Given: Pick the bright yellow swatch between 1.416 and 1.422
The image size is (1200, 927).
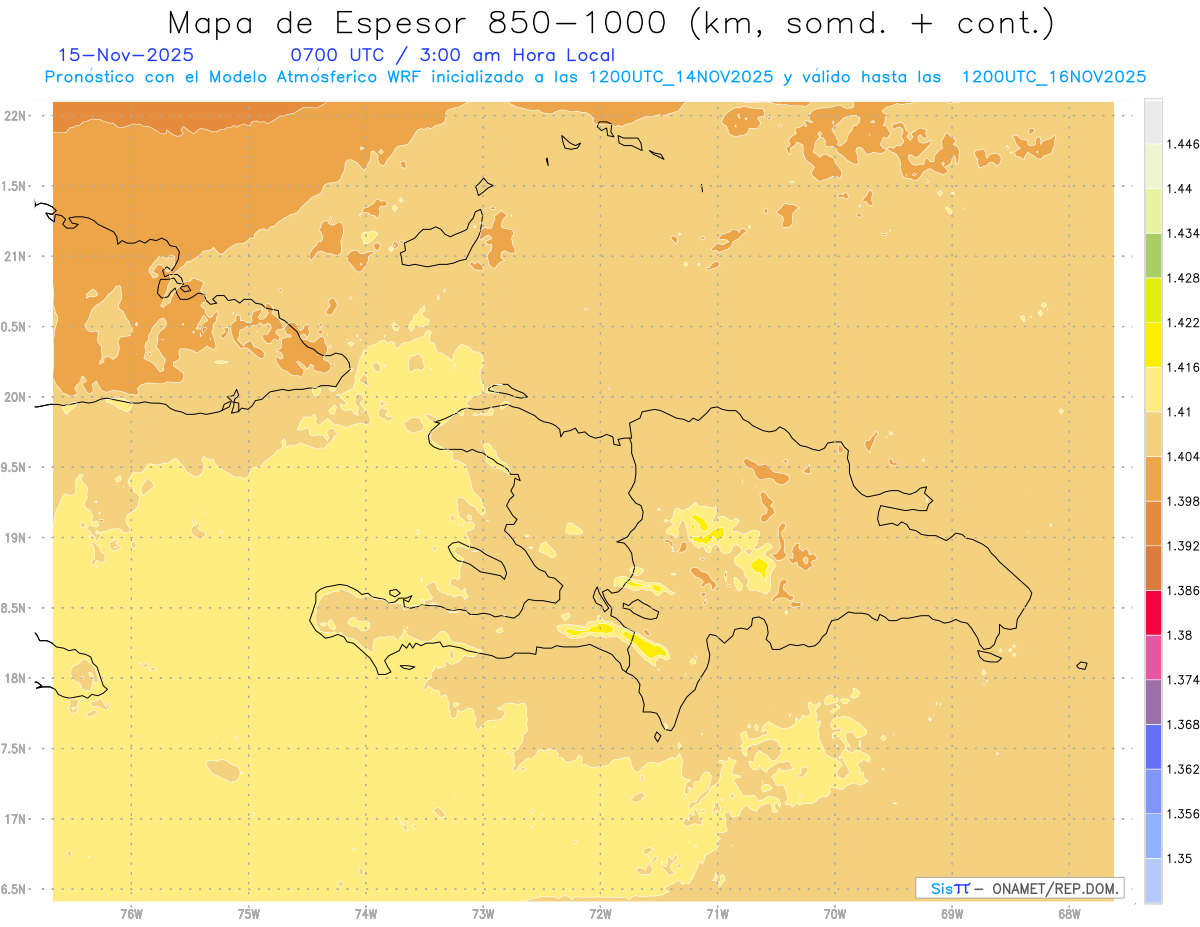Looking at the screenshot, I should (1153, 345).
